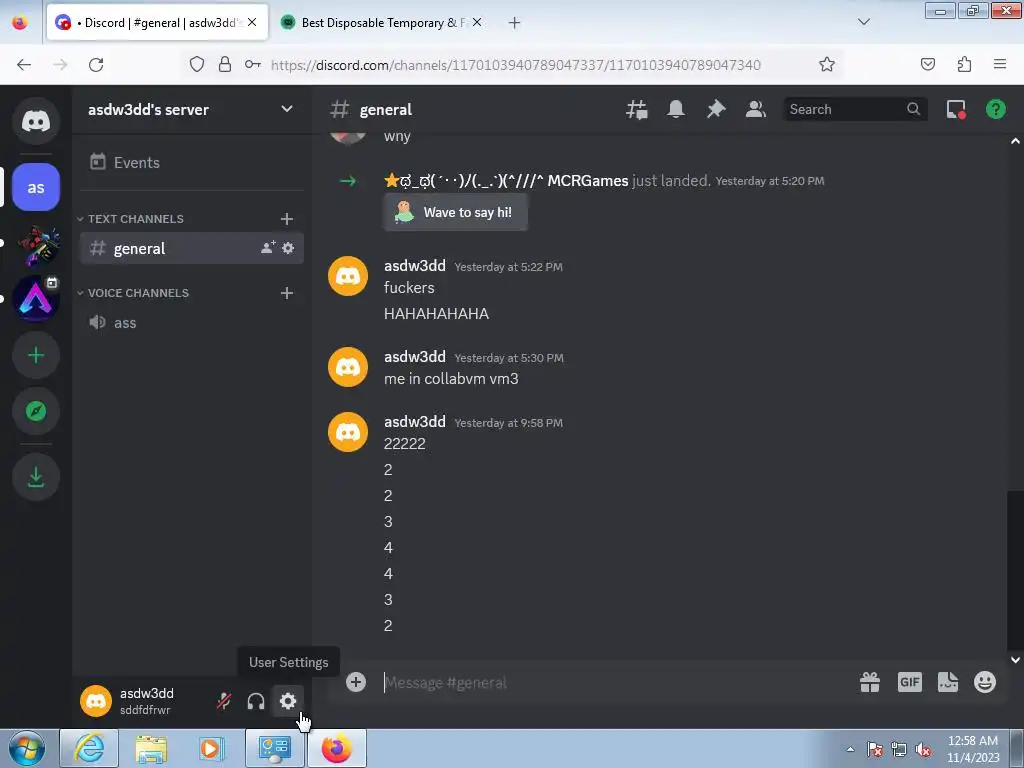Open the sticker picker icon
The width and height of the screenshot is (1024, 768).
(x=948, y=682)
